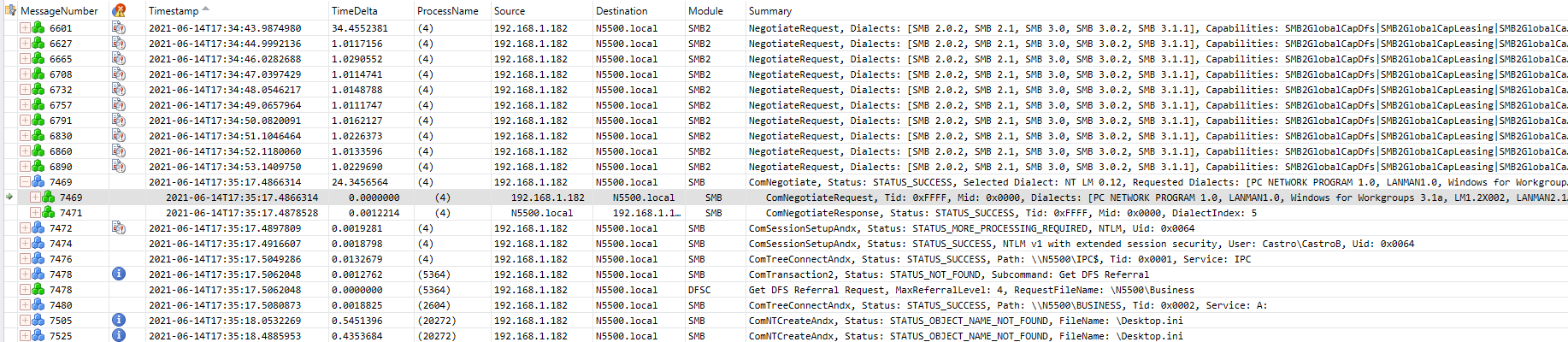
Task: Expand the selected ComNegotiateRequest child row 7469
Action: pyautogui.click(x=35, y=198)
